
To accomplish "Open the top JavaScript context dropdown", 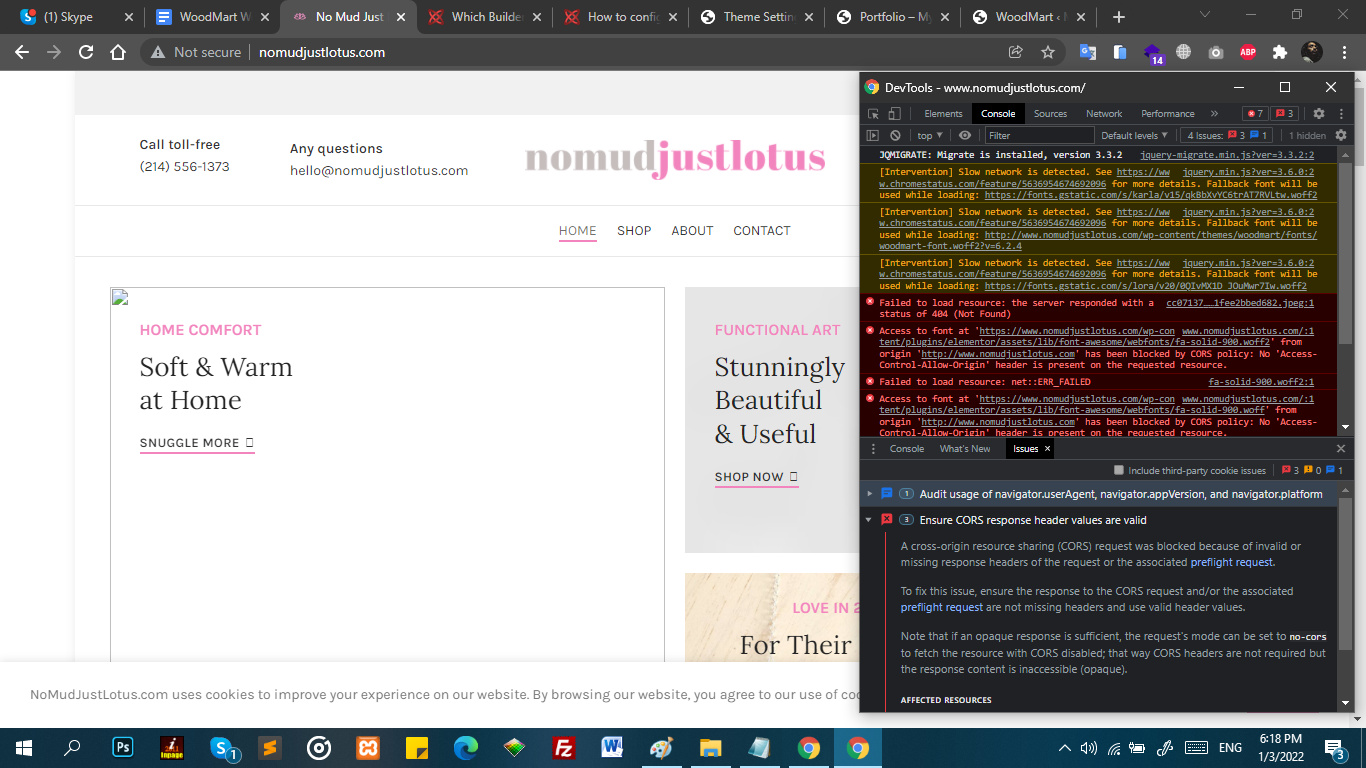I will 930,135.
